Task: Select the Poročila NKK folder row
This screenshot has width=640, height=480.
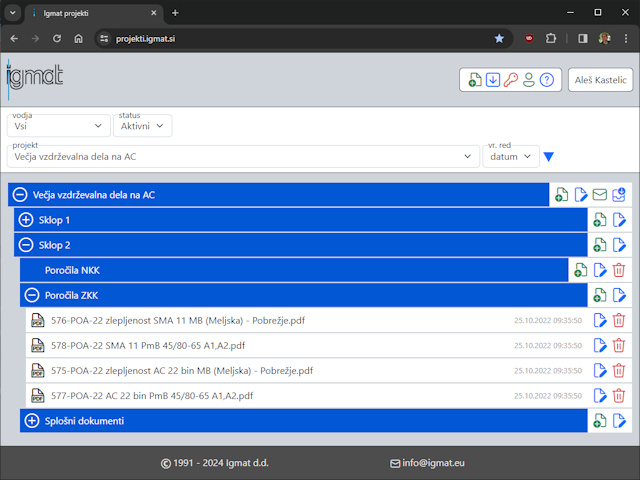Action: (294, 270)
